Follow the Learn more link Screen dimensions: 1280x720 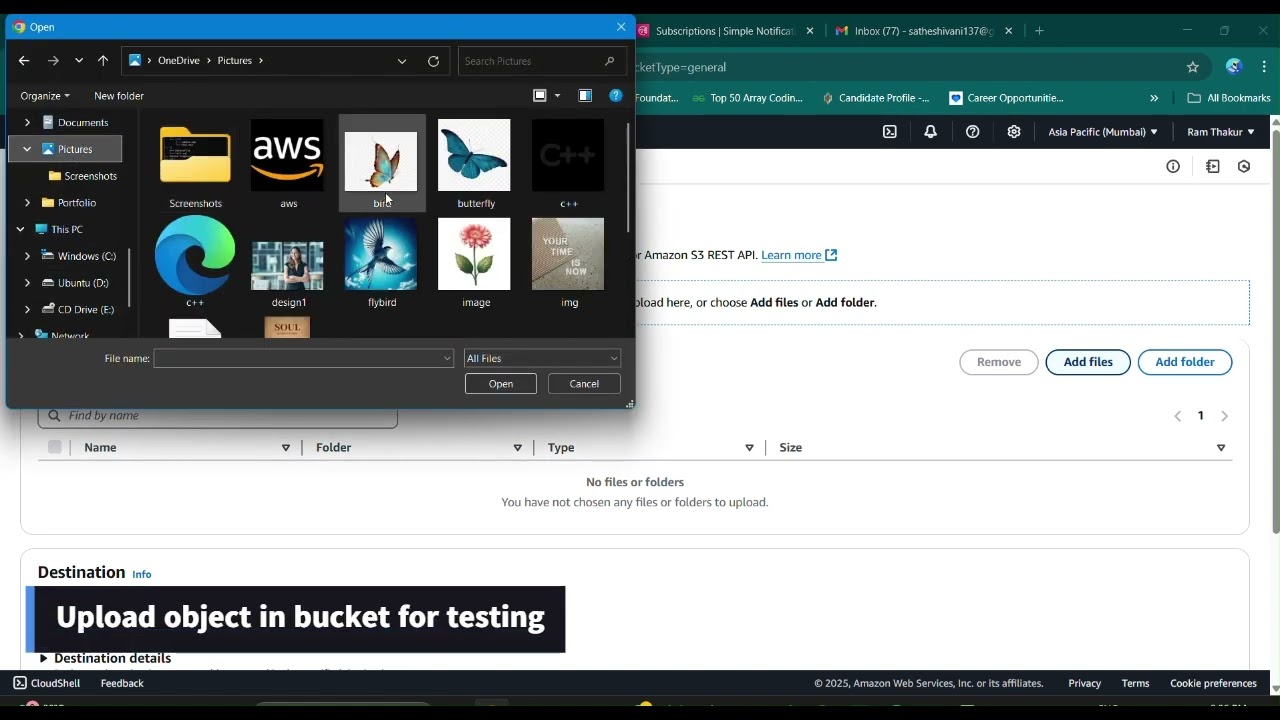[x=799, y=255]
